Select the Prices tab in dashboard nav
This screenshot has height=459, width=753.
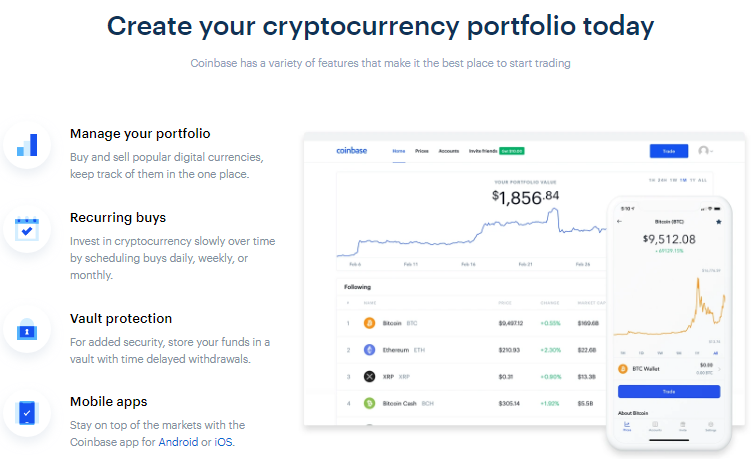pos(422,151)
